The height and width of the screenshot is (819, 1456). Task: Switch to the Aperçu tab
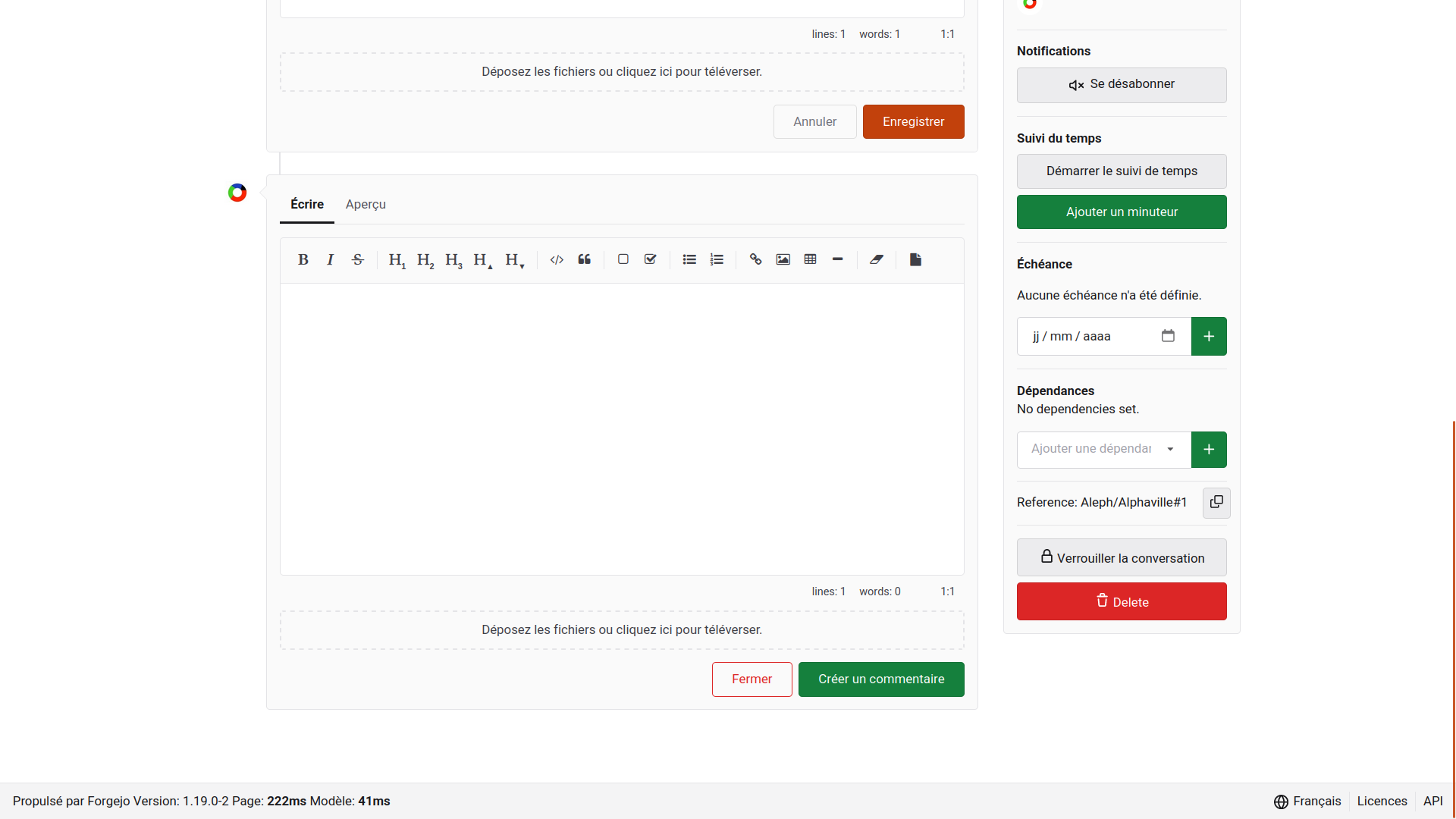tap(366, 204)
